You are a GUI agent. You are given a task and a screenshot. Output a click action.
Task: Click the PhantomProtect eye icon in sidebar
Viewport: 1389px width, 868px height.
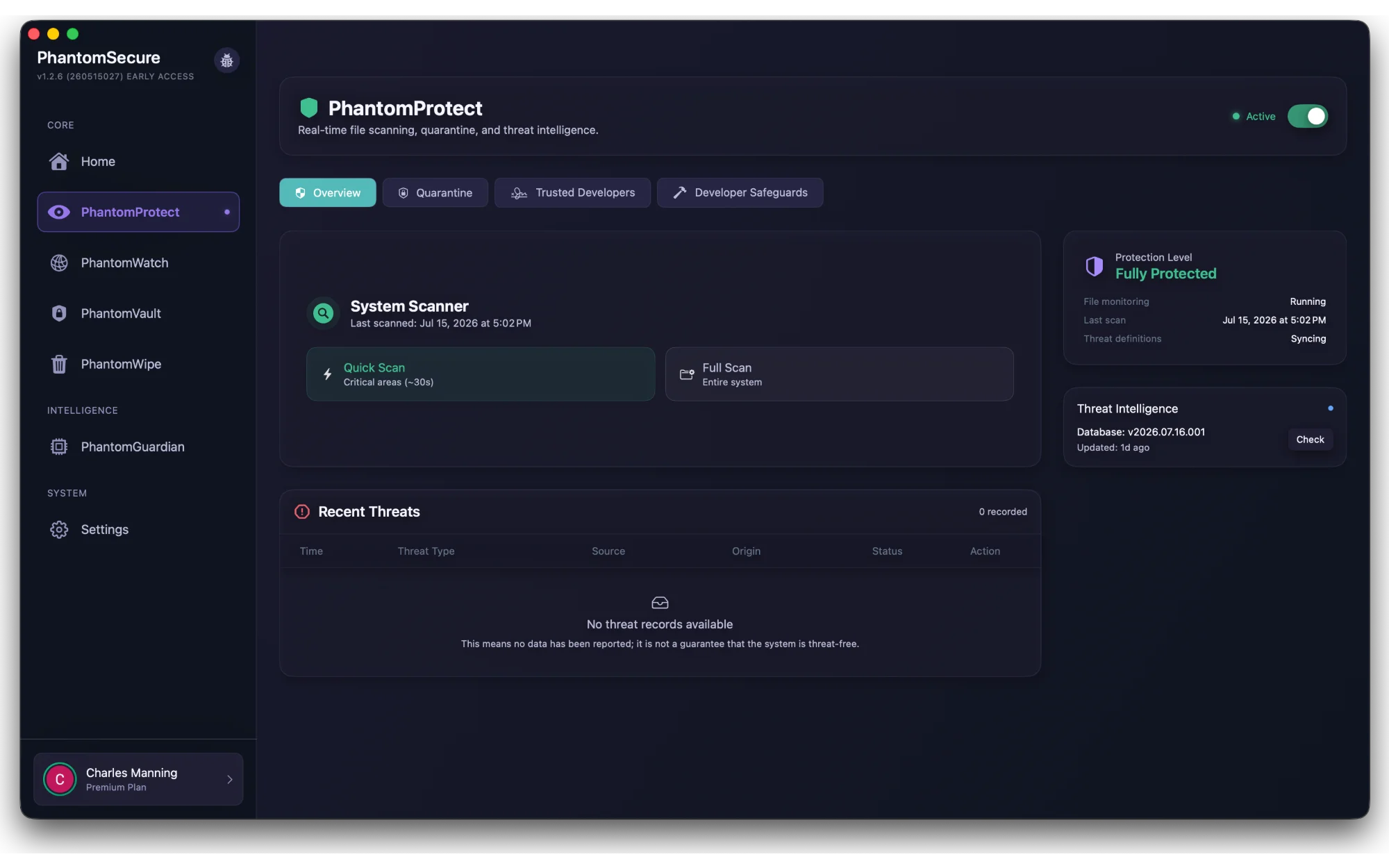point(59,212)
